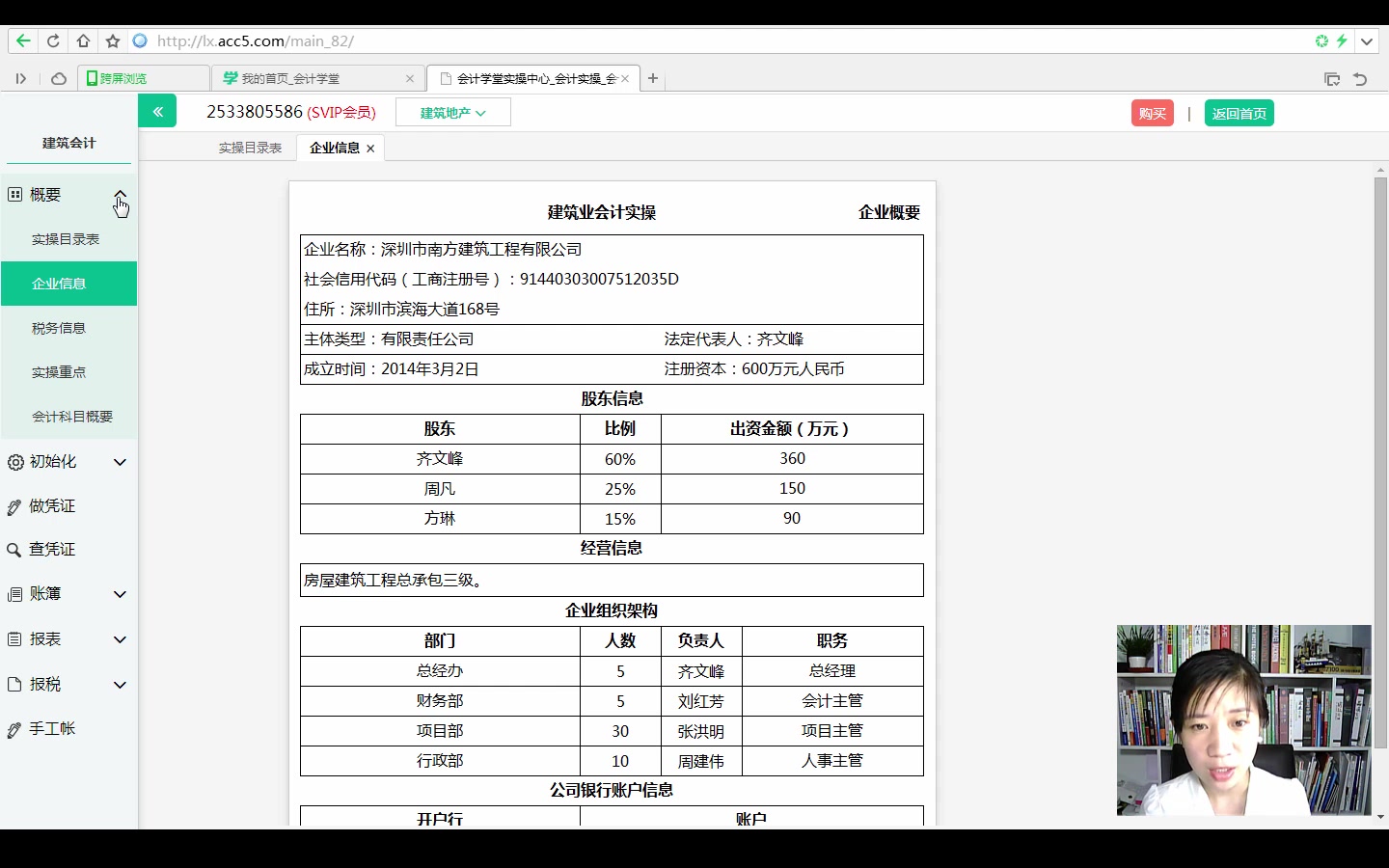This screenshot has width=1389, height=868.
Task: Open the 建筑地产 dropdown
Action: 452,112
